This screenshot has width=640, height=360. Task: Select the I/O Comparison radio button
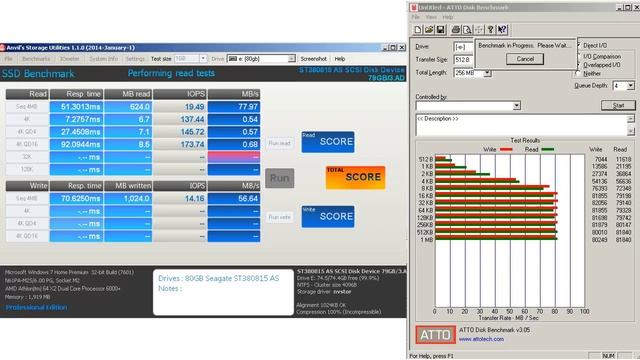pos(579,56)
